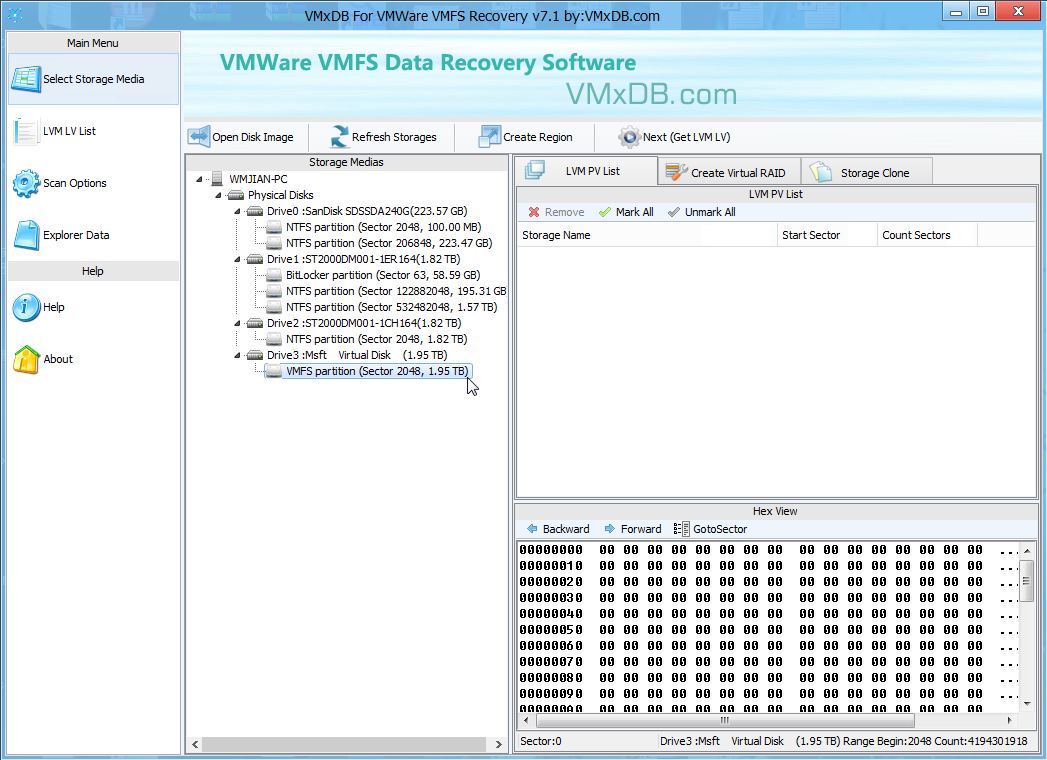Screen dimensions: 1047x760
Task: Click the Open Disk Image icon
Action: (x=199, y=137)
